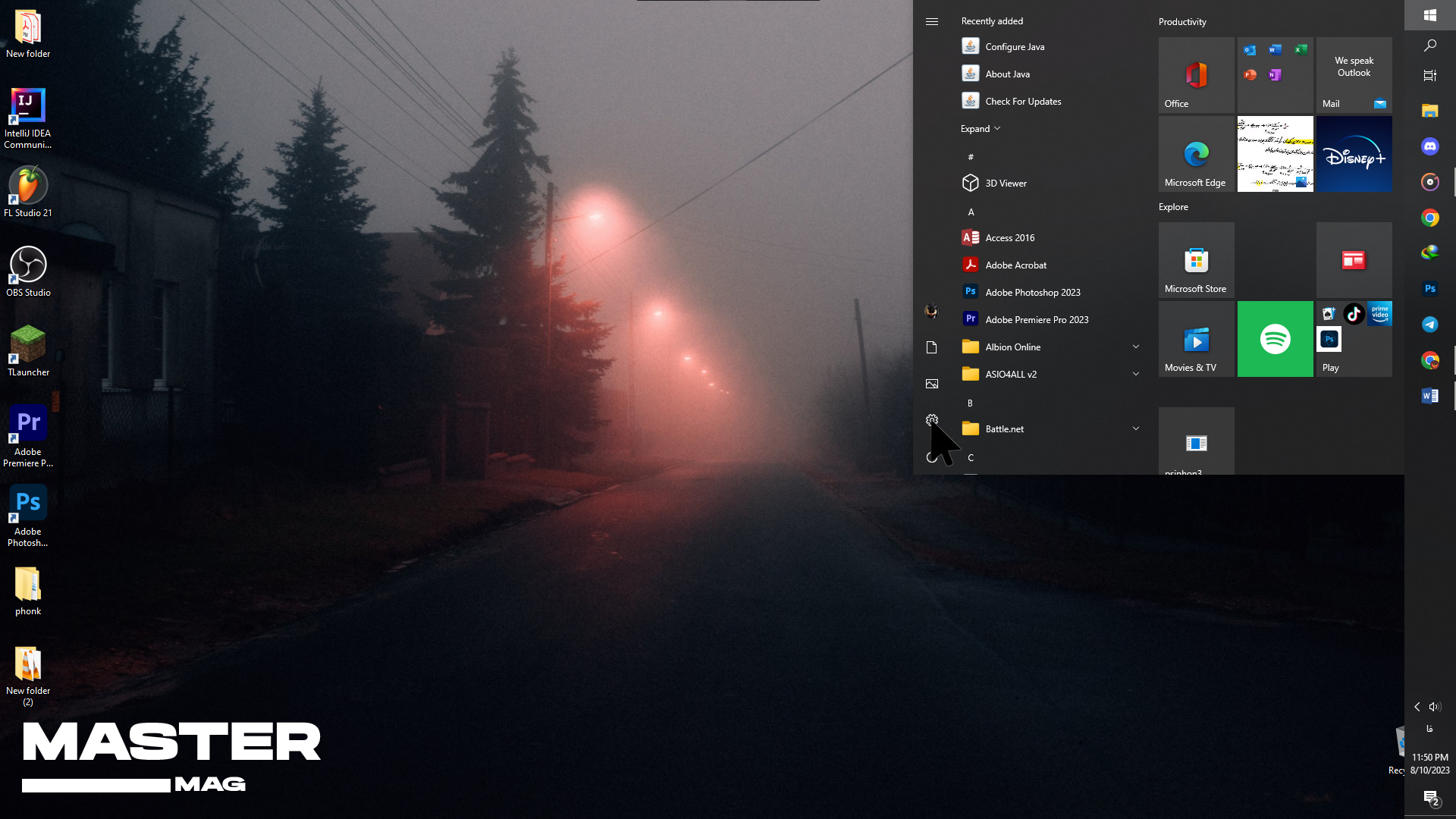Open the psiphon3 tile
Screen dimensions: 1456x819
coord(1196,441)
